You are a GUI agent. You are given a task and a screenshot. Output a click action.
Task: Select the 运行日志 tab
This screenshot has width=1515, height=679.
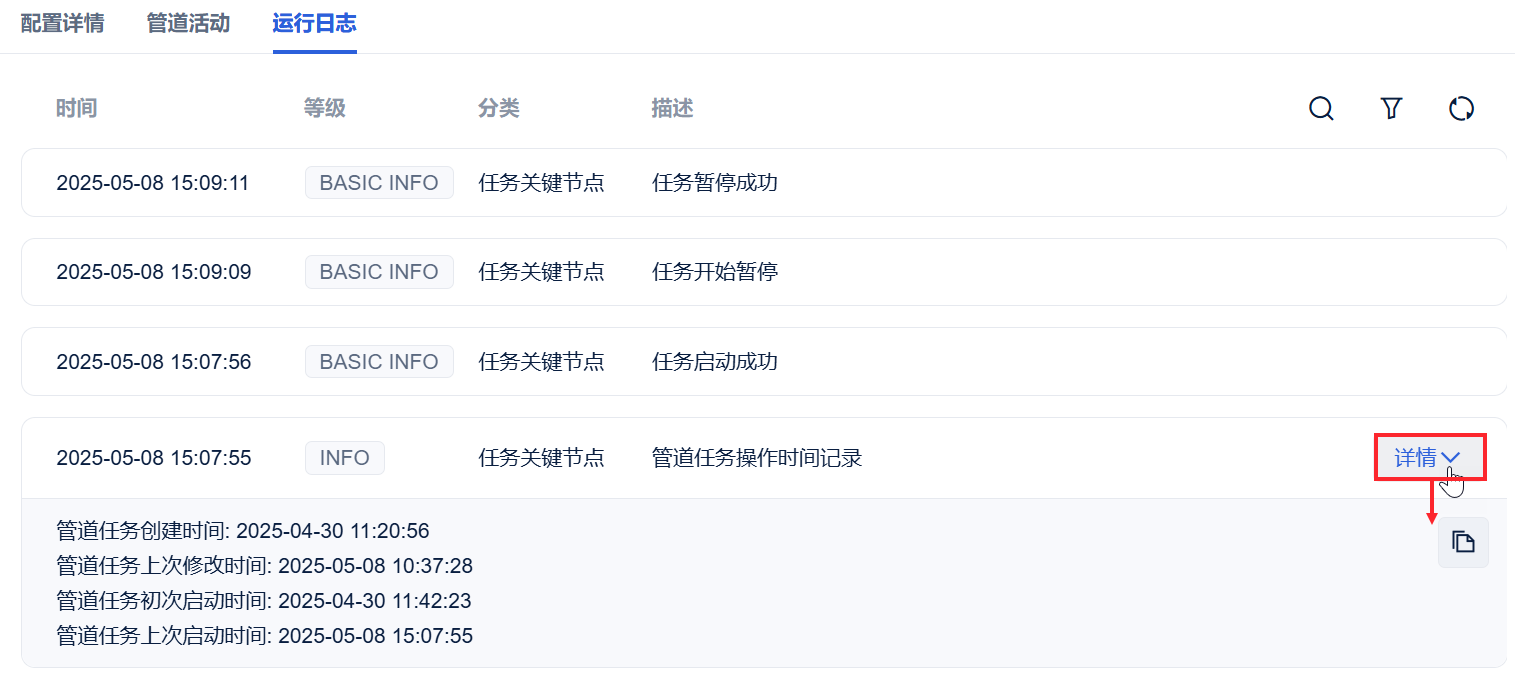coord(314,23)
